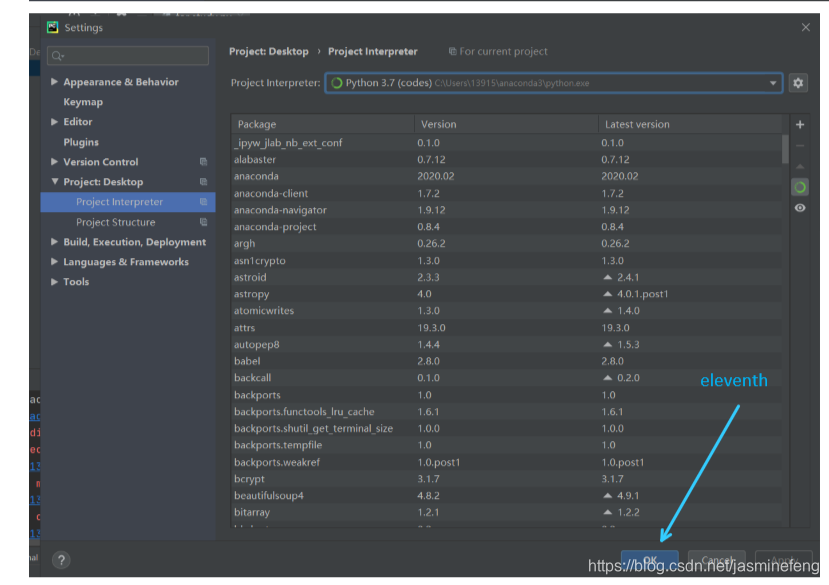This screenshot has height=585, width=829.
Task: Click the upgrade arrow next to bitarray 1.2.2
Action: [607, 513]
